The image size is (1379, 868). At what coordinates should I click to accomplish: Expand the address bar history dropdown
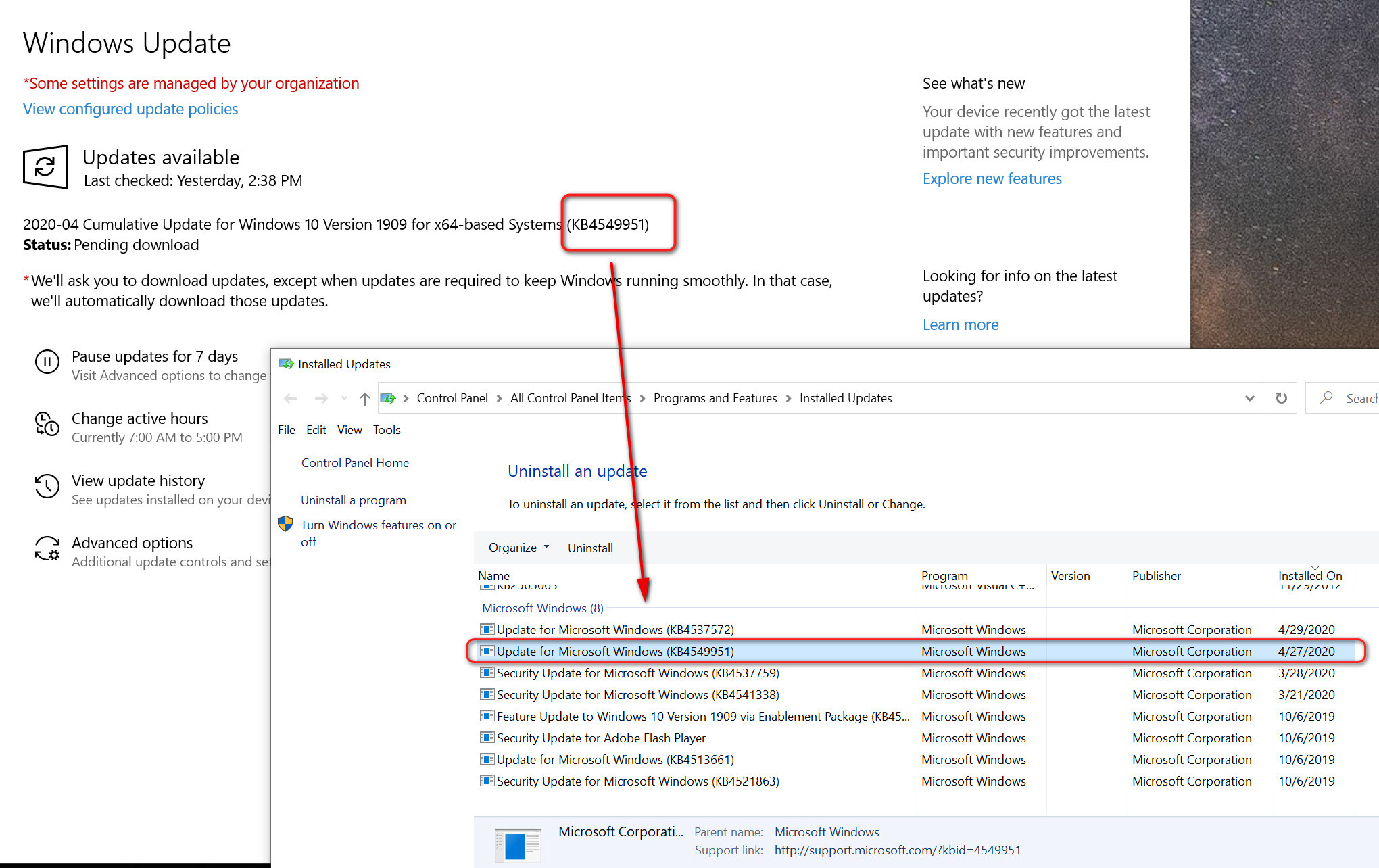[x=1249, y=398]
